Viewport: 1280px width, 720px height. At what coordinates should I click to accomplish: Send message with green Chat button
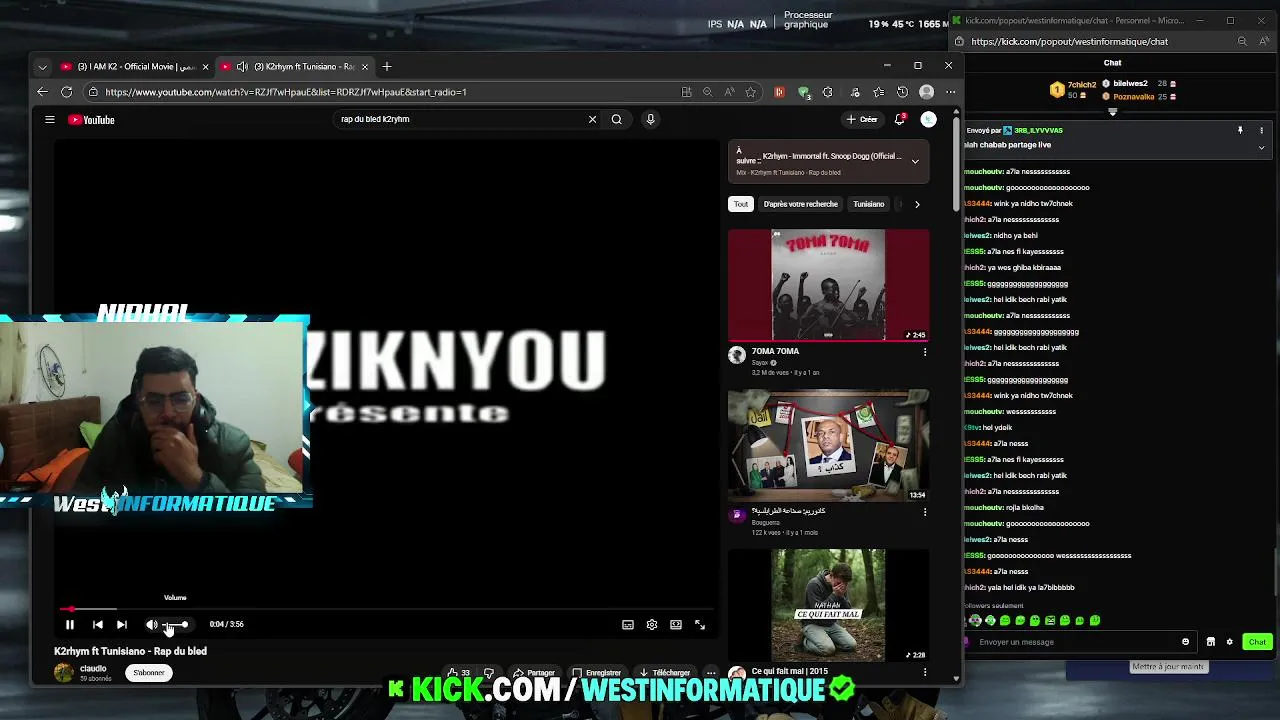point(1257,642)
